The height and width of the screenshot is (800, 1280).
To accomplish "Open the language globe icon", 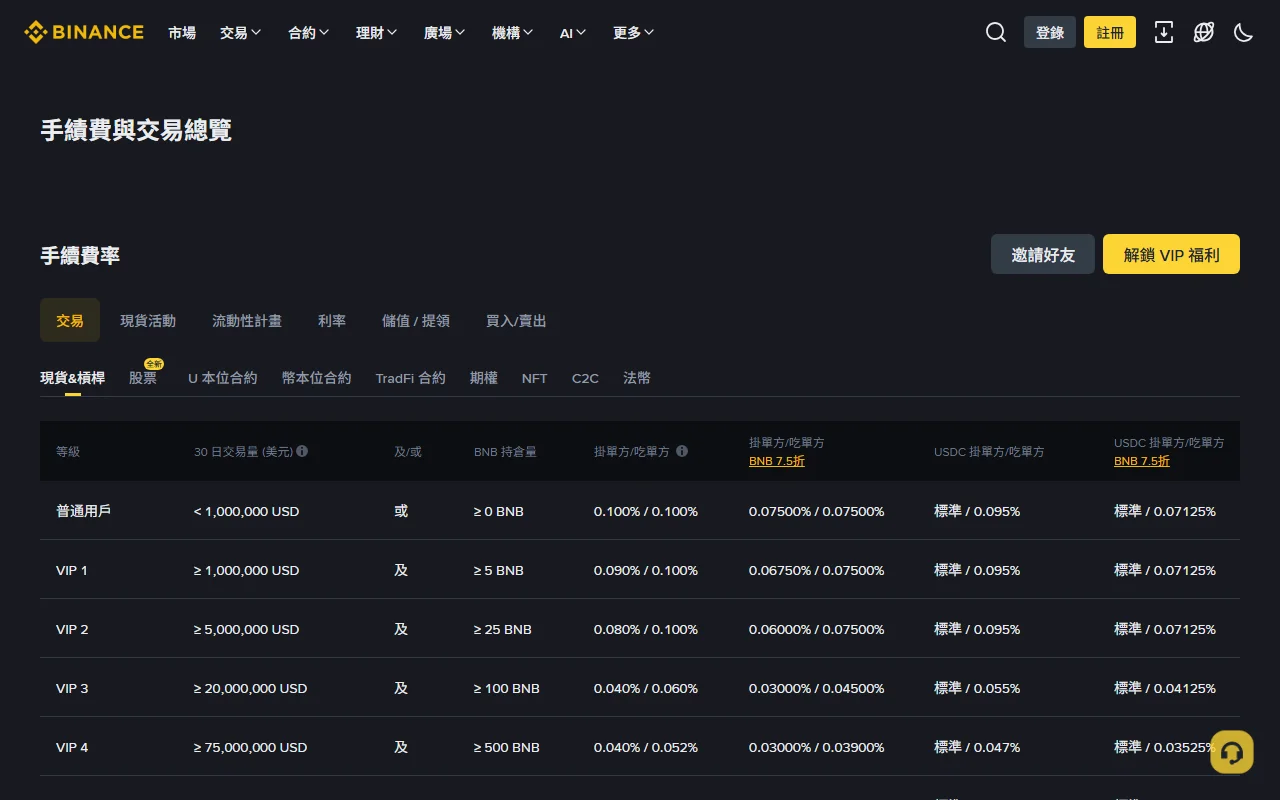I will point(1204,32).
